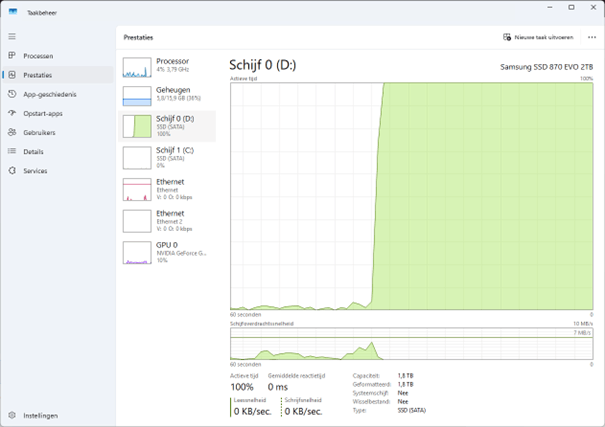Minimize the Taakbeheer window
Viewport: 605px width, 427px height.
coord(550,7)
